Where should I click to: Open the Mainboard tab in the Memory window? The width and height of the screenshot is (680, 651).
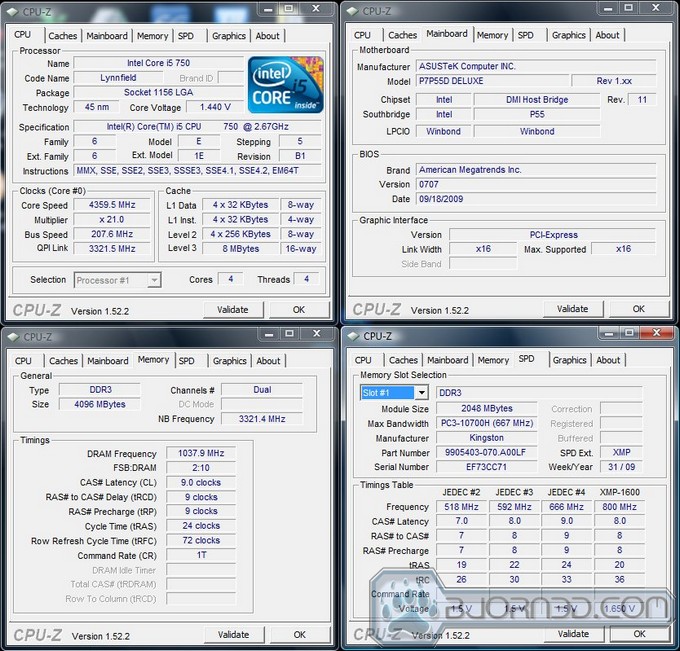(108, 361)
